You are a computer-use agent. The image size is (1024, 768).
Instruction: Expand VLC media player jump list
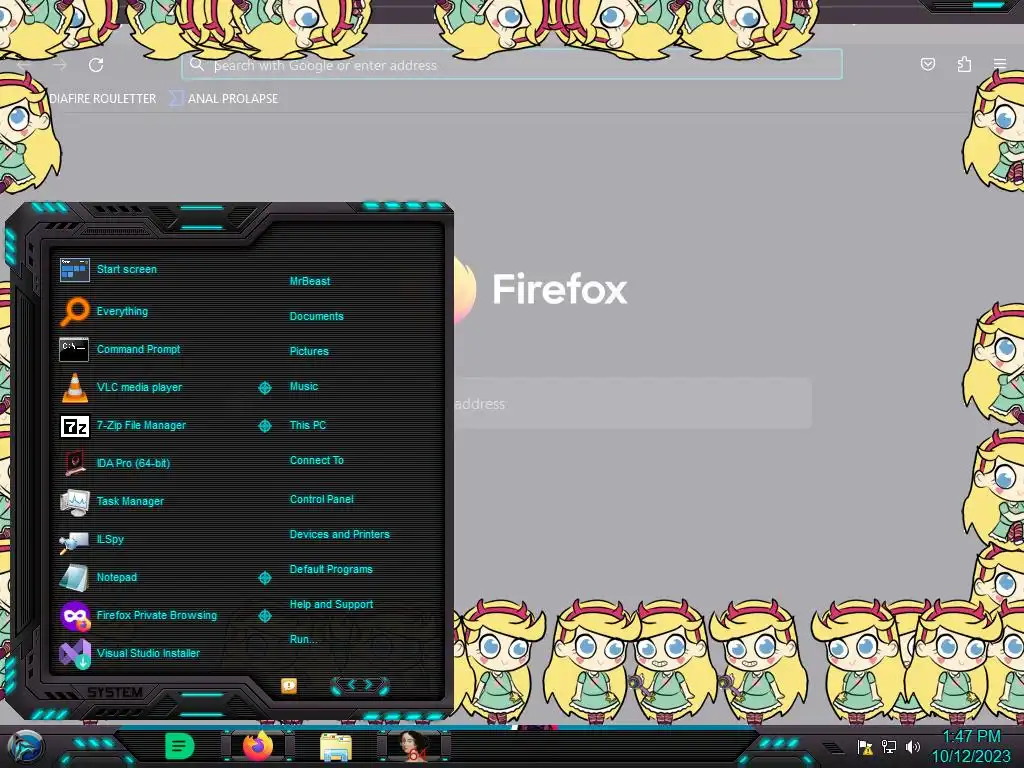[264, 388]
